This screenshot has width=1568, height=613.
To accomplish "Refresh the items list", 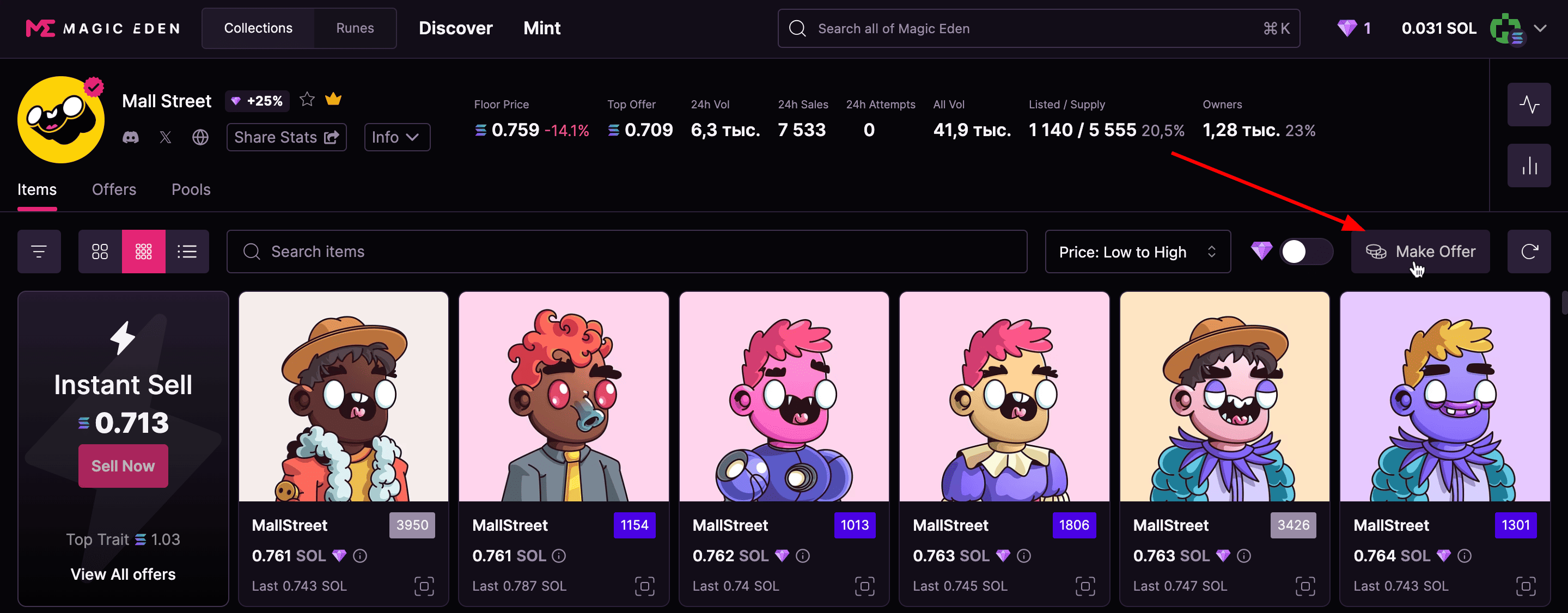I will click(1528, 252).
